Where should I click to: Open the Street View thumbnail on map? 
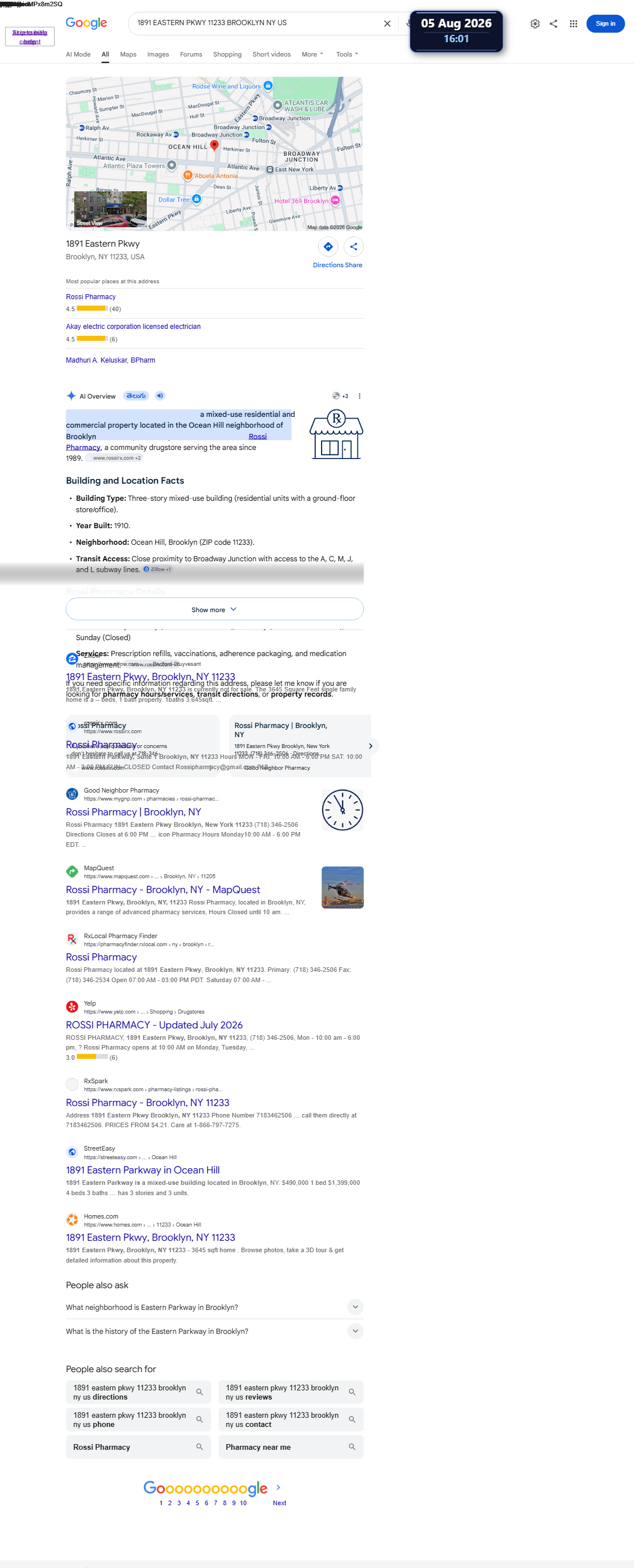(x=111, y=211)
